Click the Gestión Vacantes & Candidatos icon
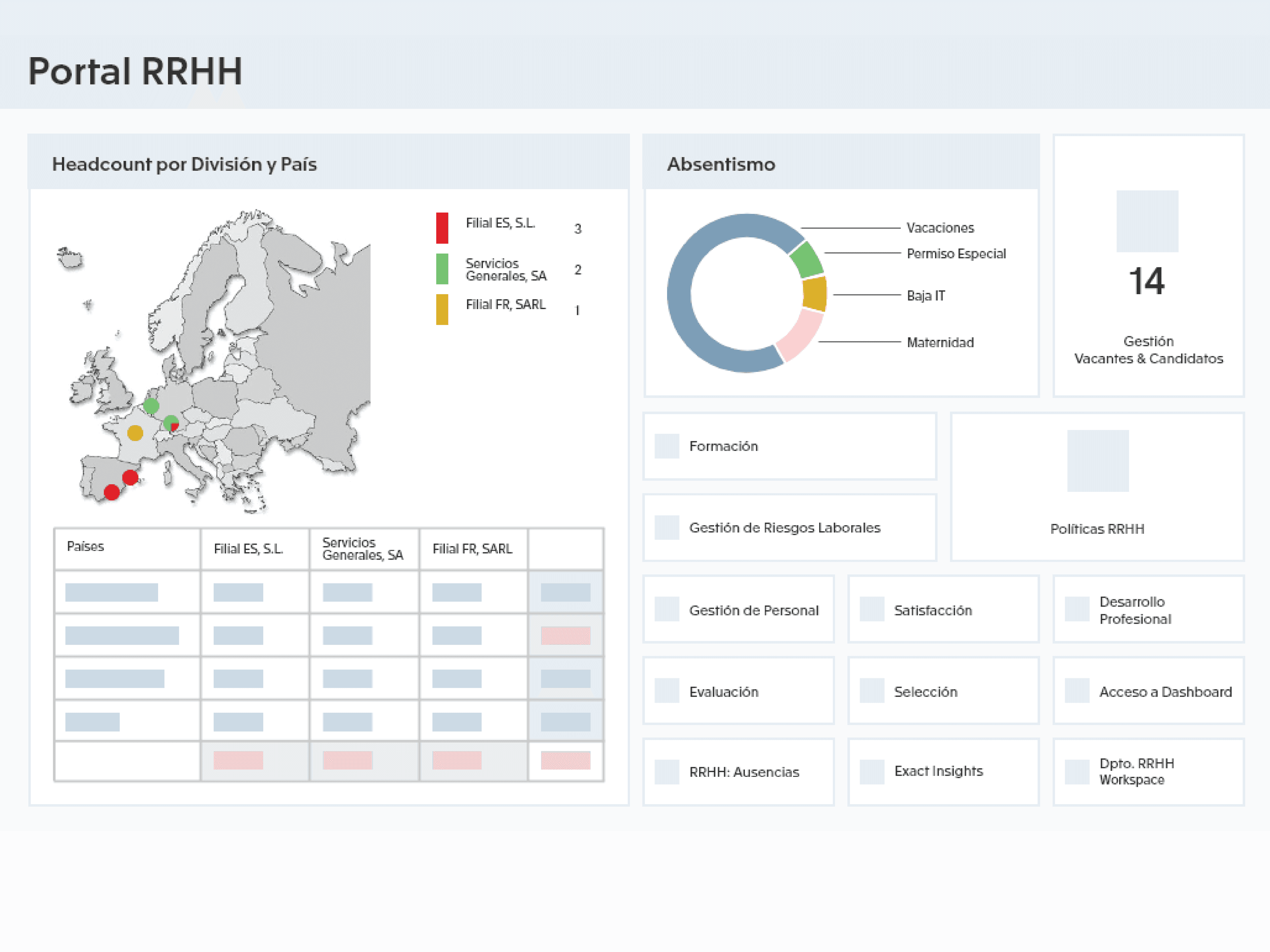Viewport: 1270px width, 952px height. (1147, 221)
